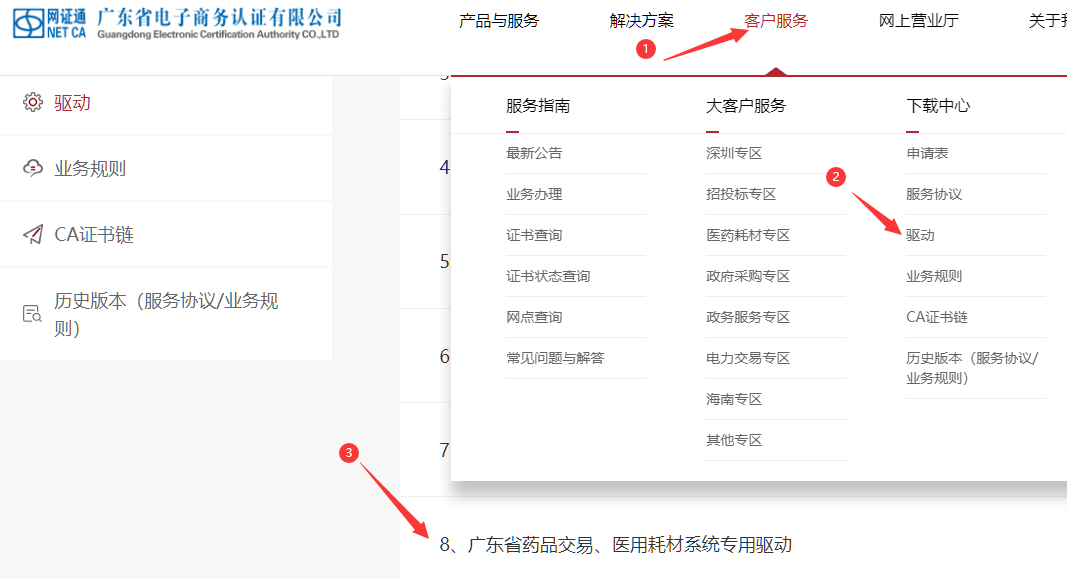
Task: Select 驱动 under 下载中心 dropdown
Action: [920, 235]
